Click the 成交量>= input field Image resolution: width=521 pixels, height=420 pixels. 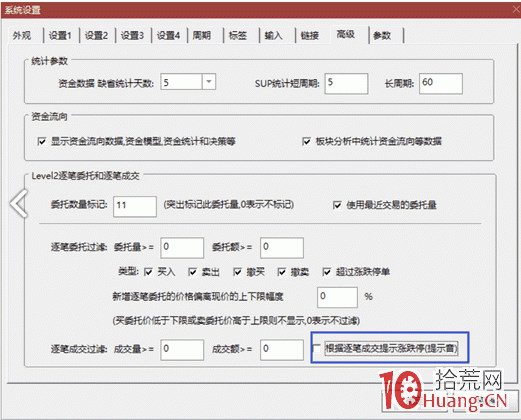point(182,350)
